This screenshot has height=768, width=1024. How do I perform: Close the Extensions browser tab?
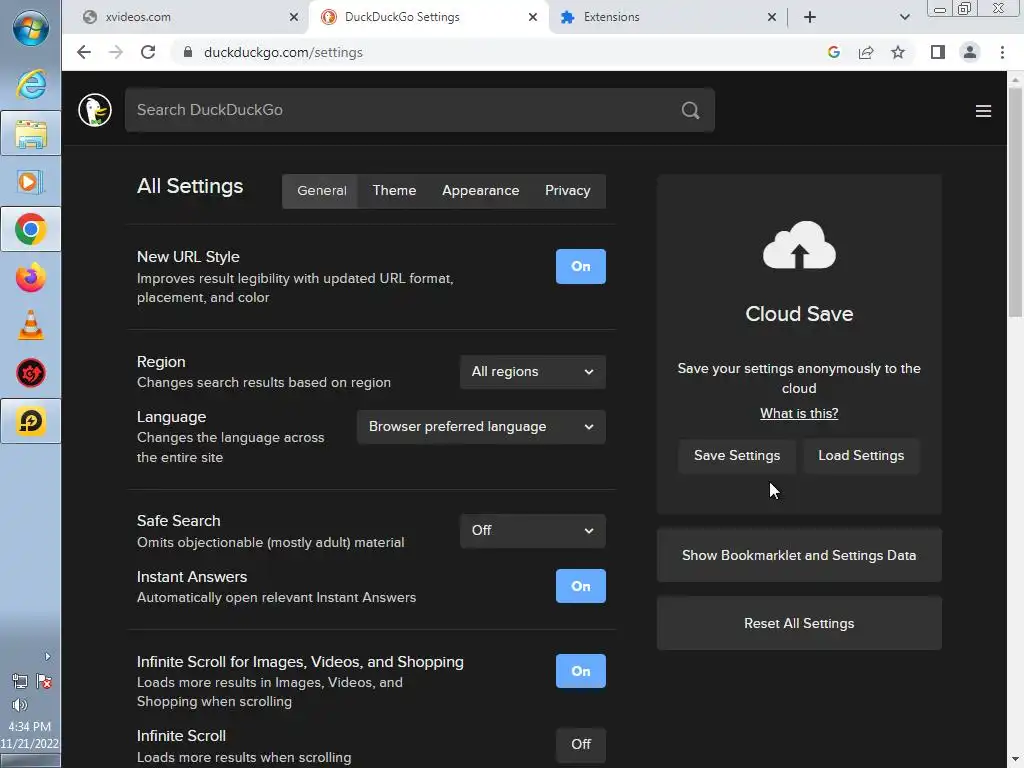click(772, 17)
